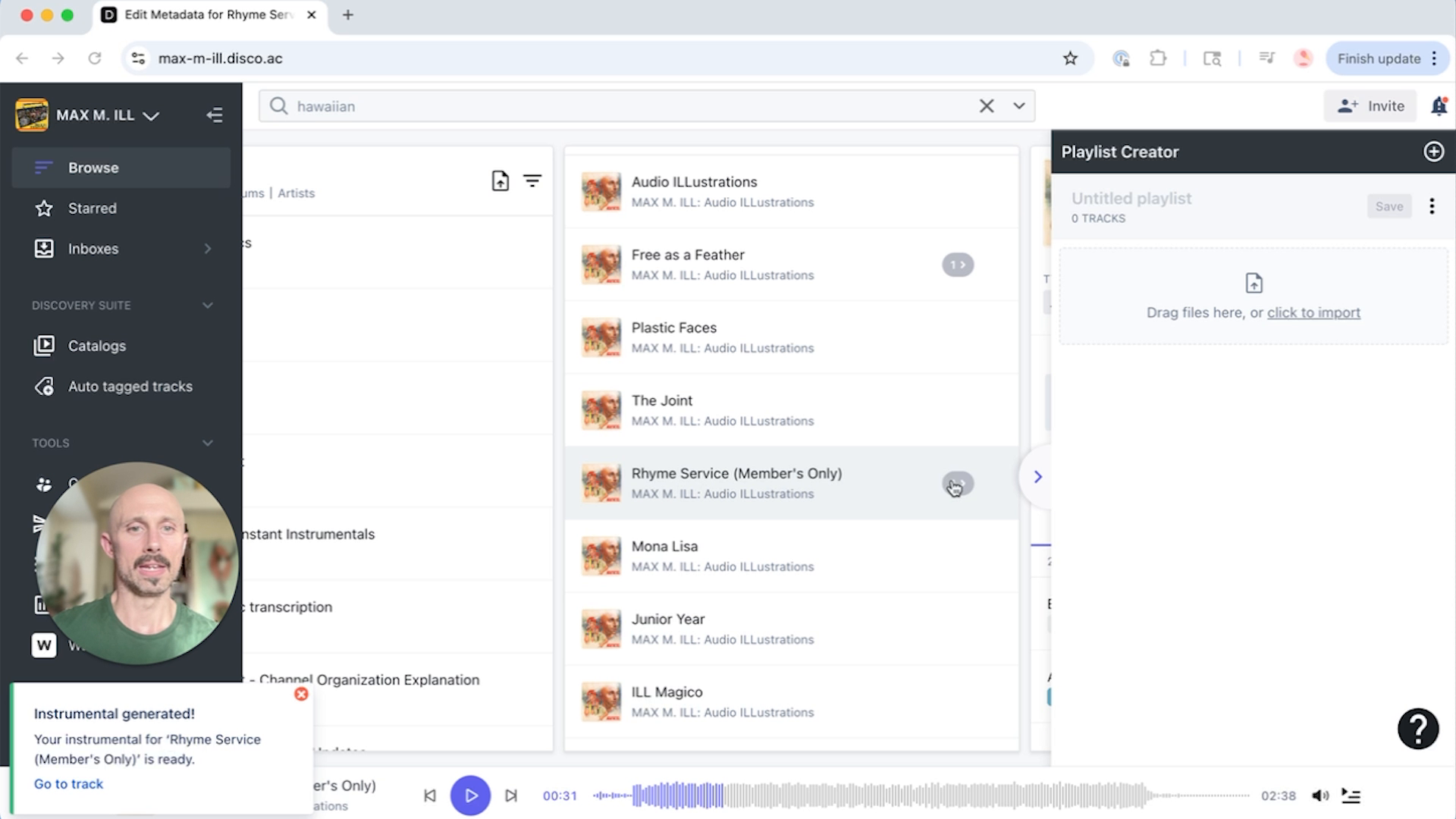This screenshot has height=819, width=1456.
Task: Open the Starred section
Action: 92,208
